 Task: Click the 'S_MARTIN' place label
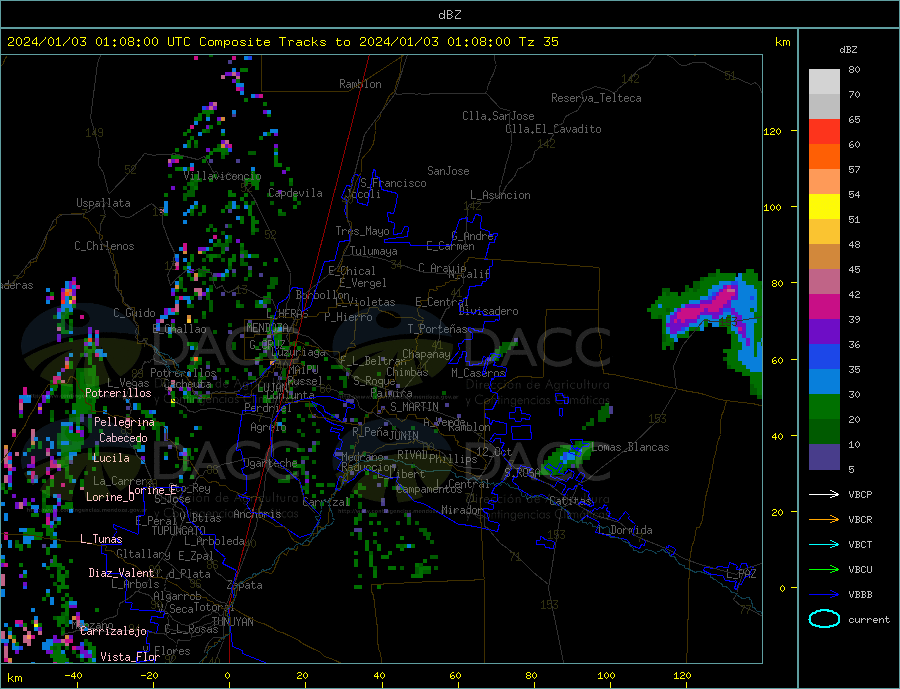click(x=414, y=407)
